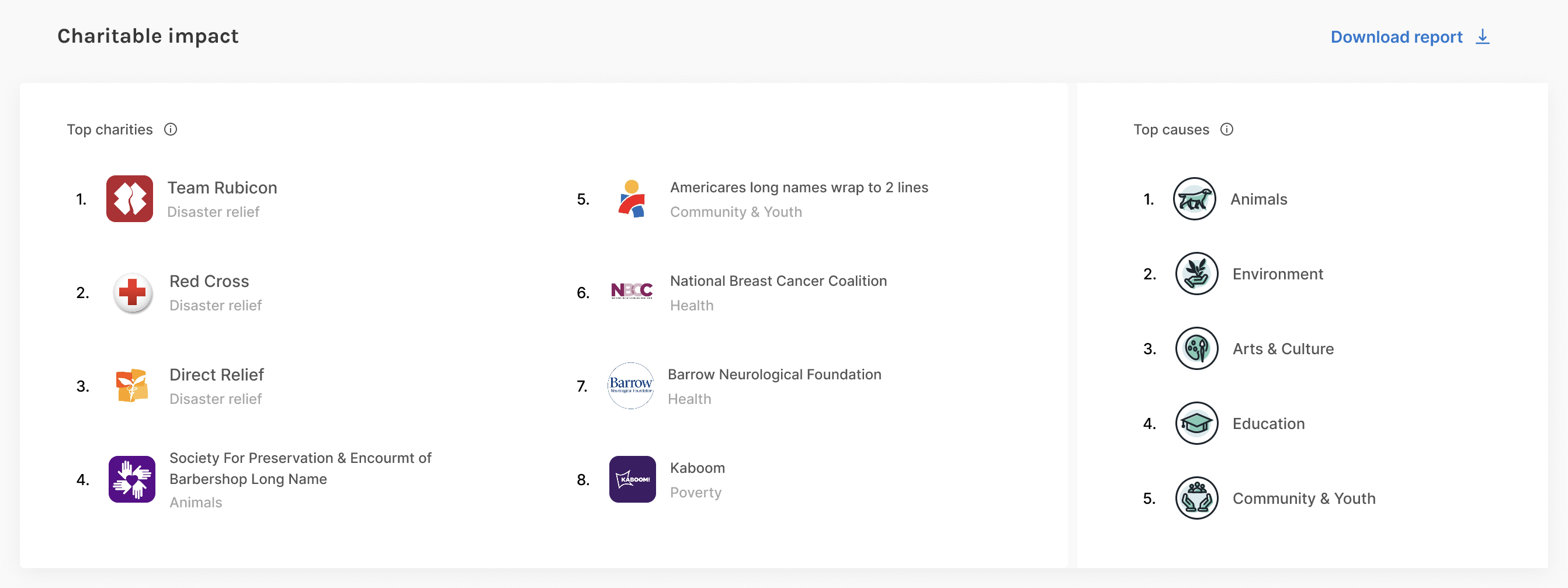The image size is (1568, 588).
Task: Click the Animals cause icon
Action: (x=1195, y=198)
